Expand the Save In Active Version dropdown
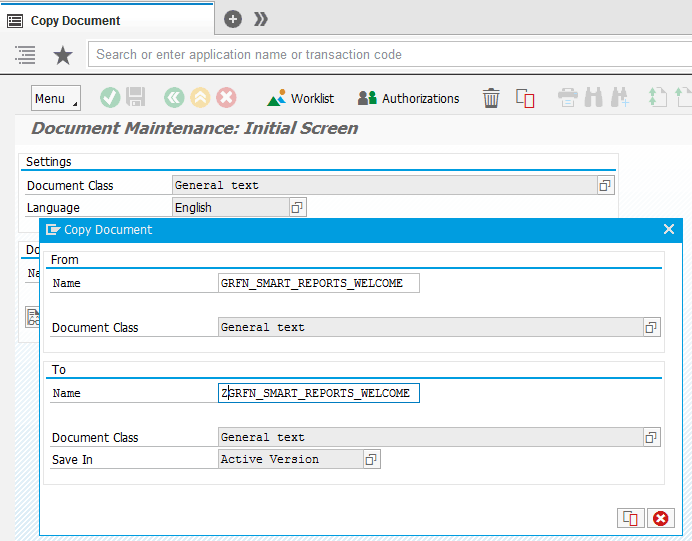The height and width of the screenshot is (541, 692). (x=371, y=460)
